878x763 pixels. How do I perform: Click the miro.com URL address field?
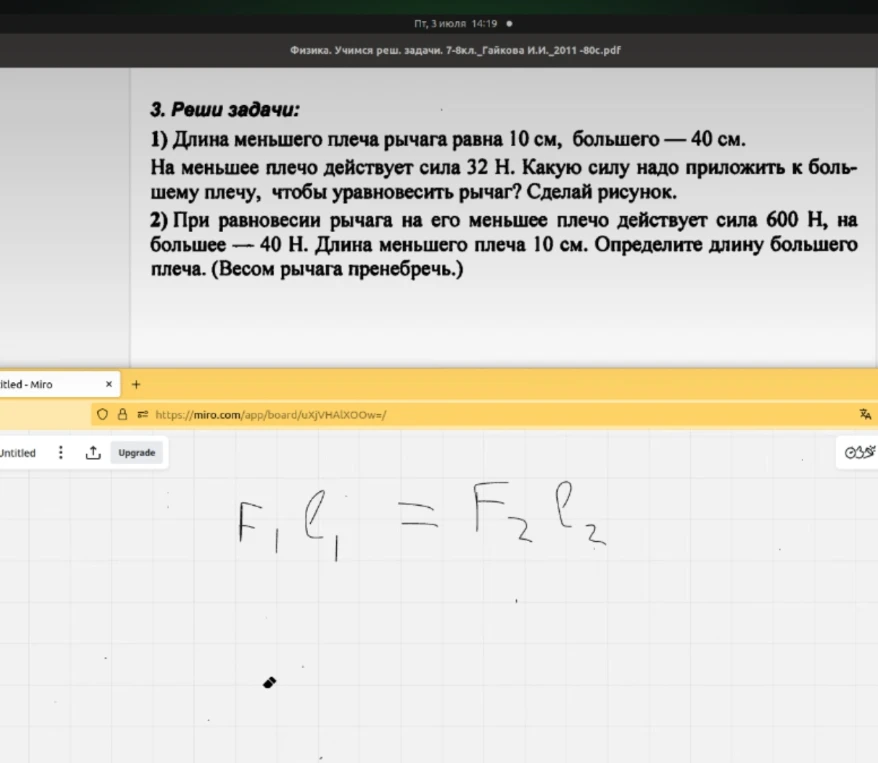pos(271,415)
